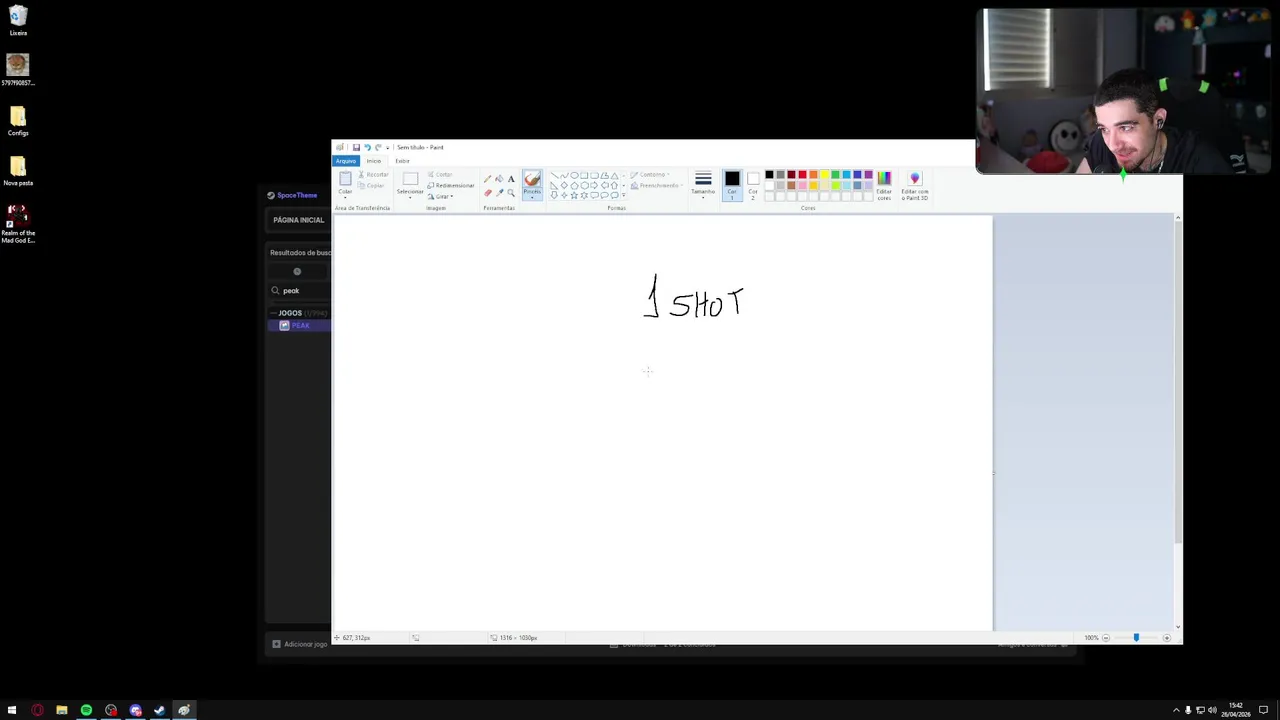Open Spotify from the taskbar
The image size is (1280, 720).
point(86,710)
